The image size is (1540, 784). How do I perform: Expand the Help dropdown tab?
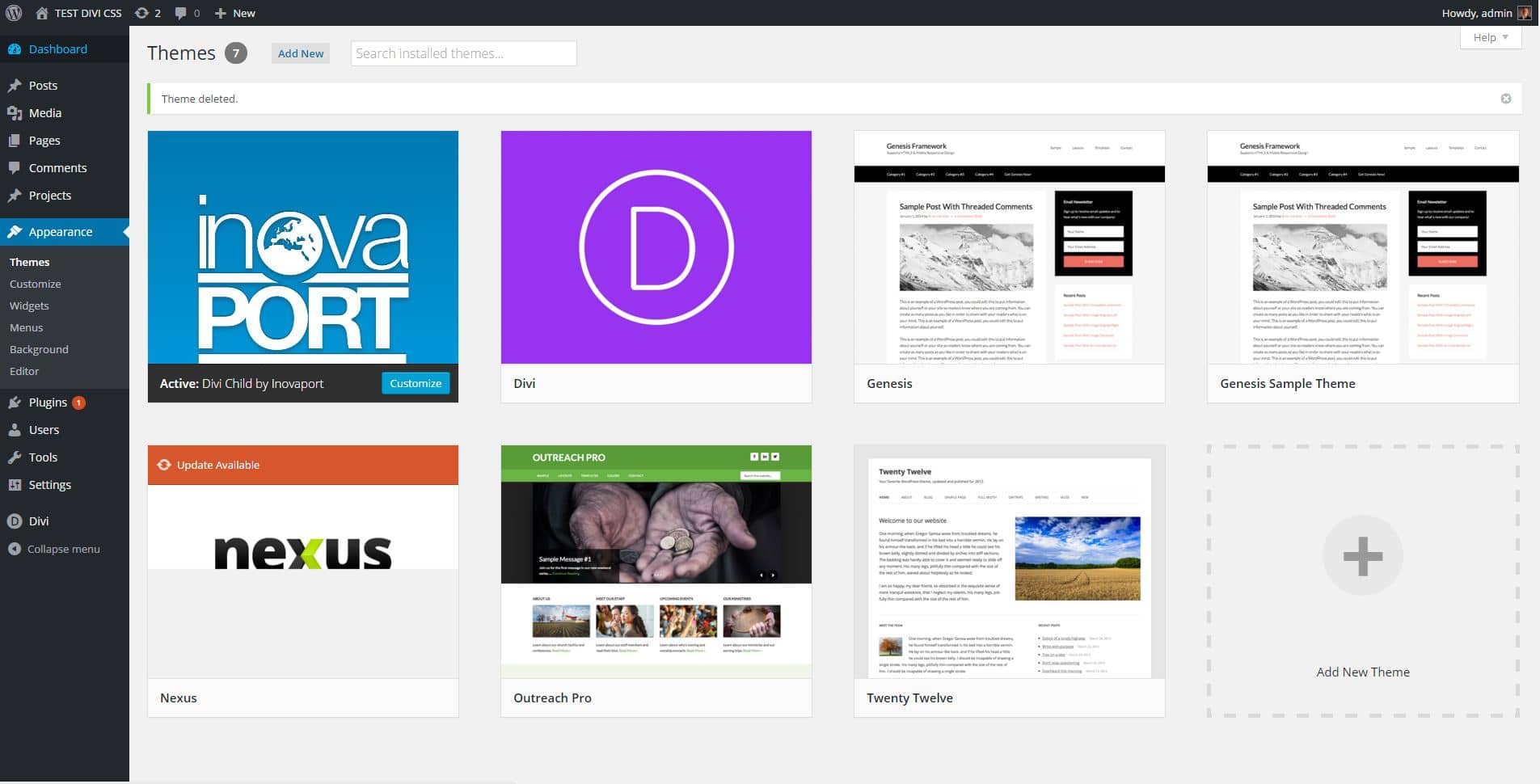1491,37
